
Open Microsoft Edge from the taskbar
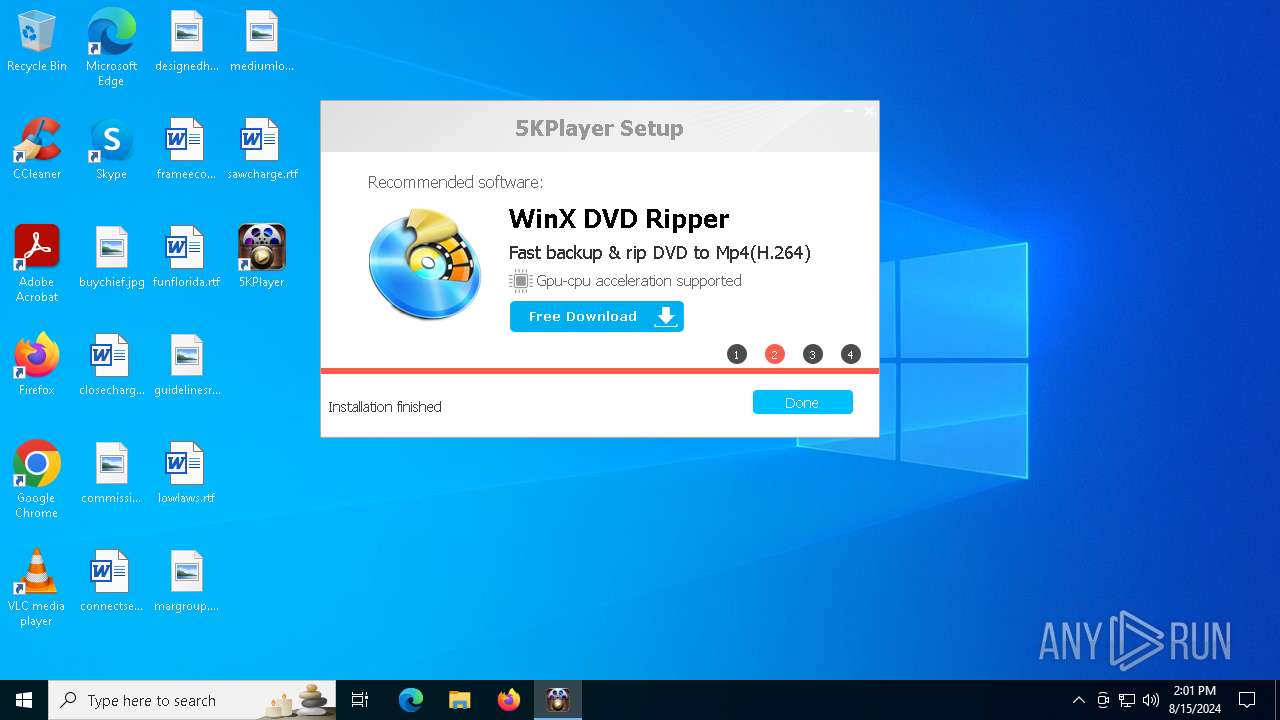coord(411,700)
